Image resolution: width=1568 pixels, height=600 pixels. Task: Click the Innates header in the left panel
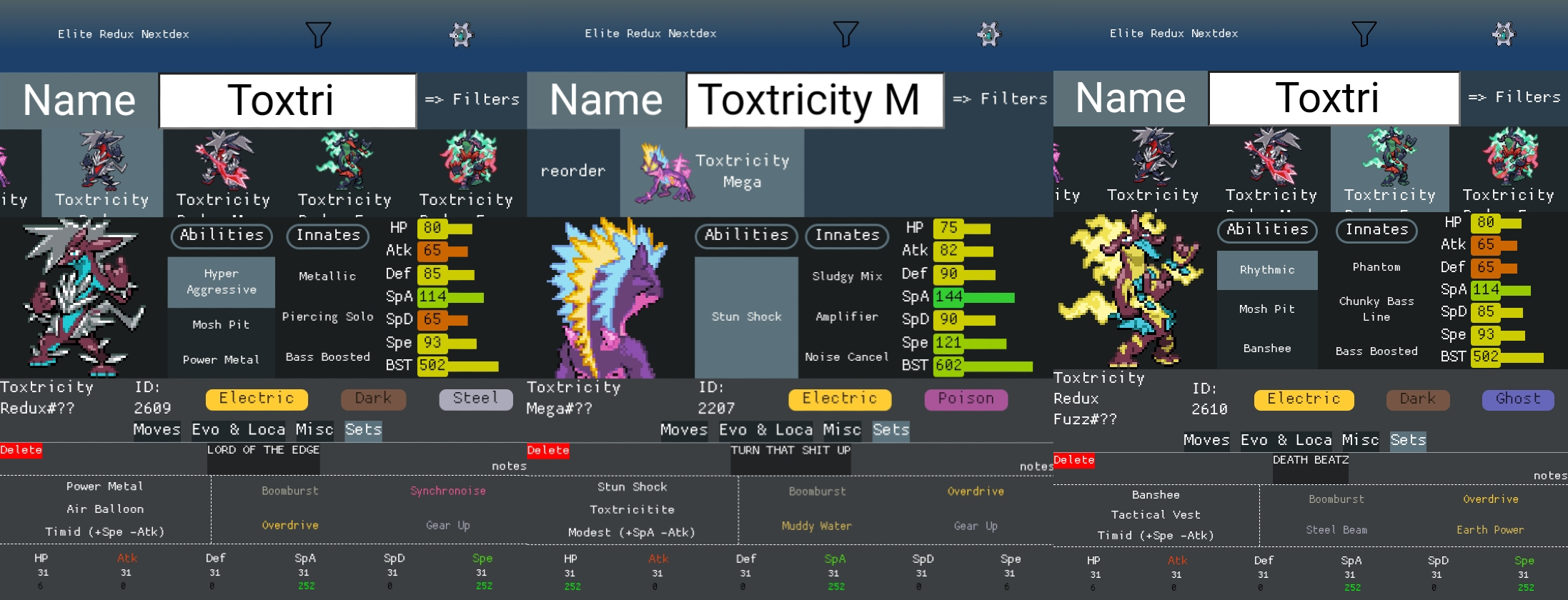328,236
